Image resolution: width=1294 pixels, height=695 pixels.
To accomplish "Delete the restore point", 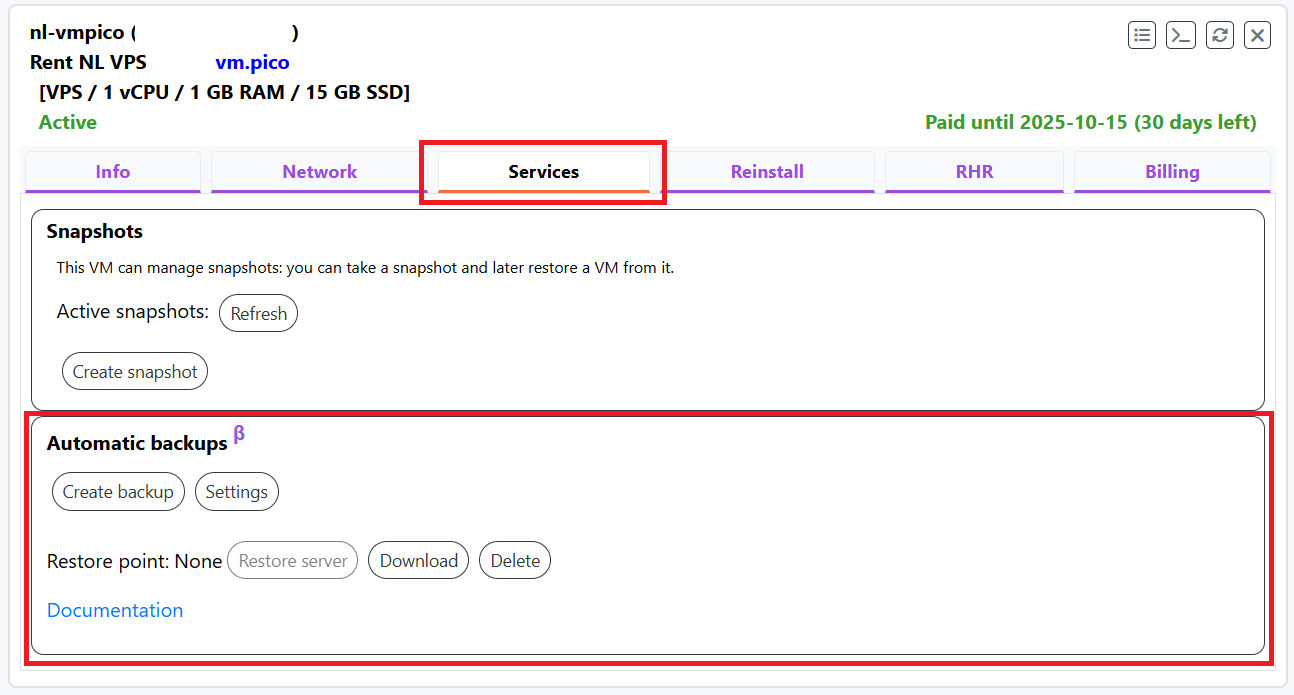I will pyautogui.click(x=515, y=561).
